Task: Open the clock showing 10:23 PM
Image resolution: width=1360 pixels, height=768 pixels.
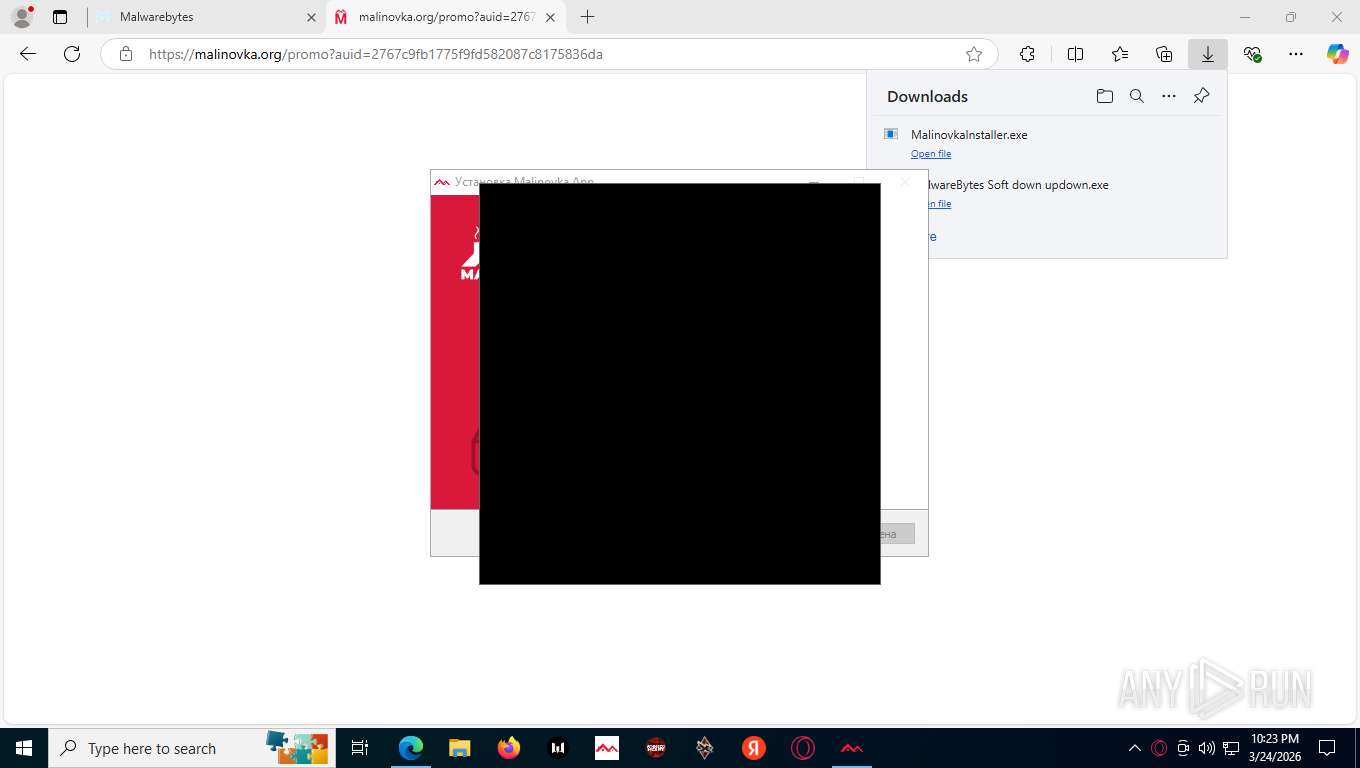Action: (1276, 748)
